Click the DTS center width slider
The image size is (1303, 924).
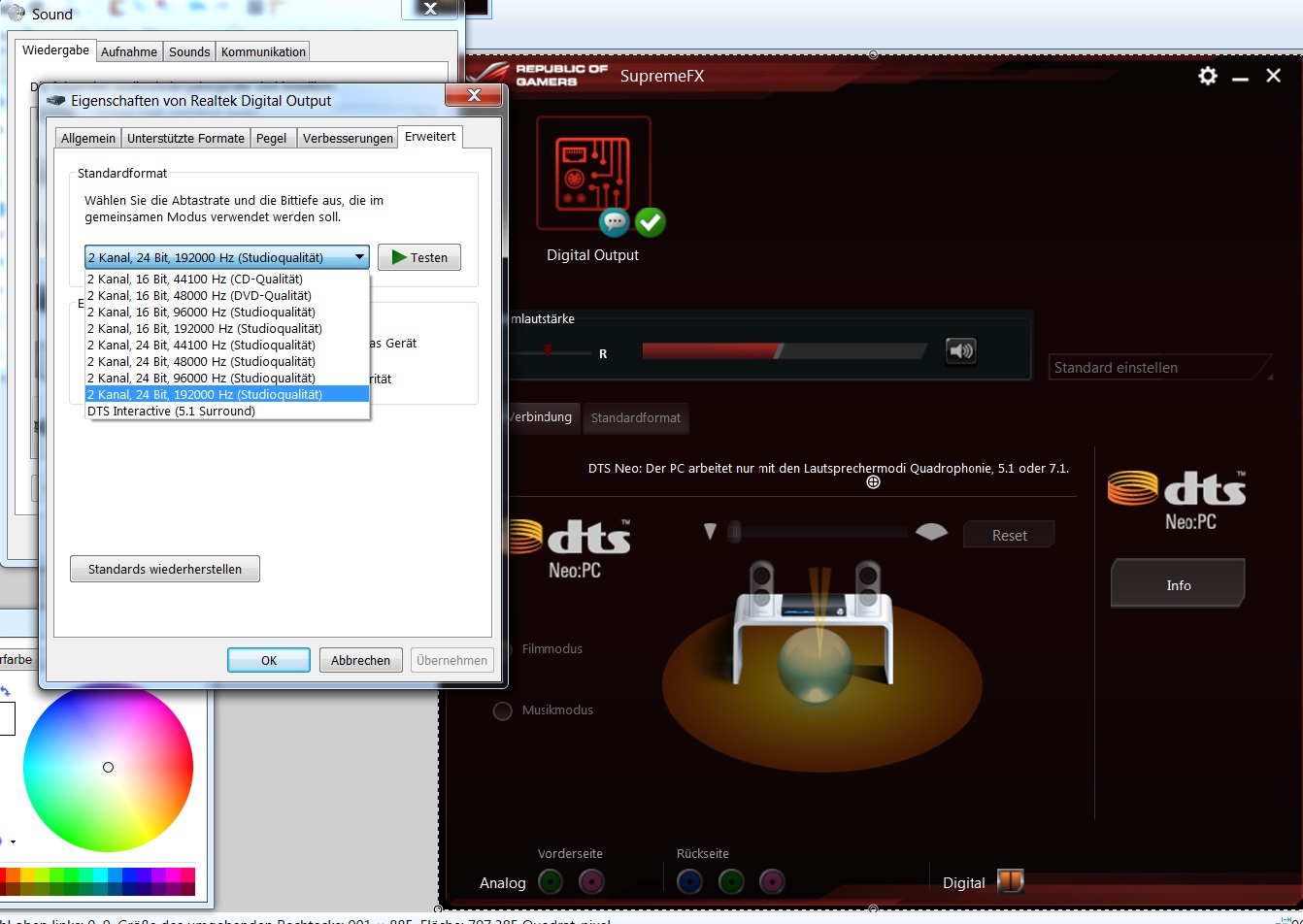click(818, 531)
